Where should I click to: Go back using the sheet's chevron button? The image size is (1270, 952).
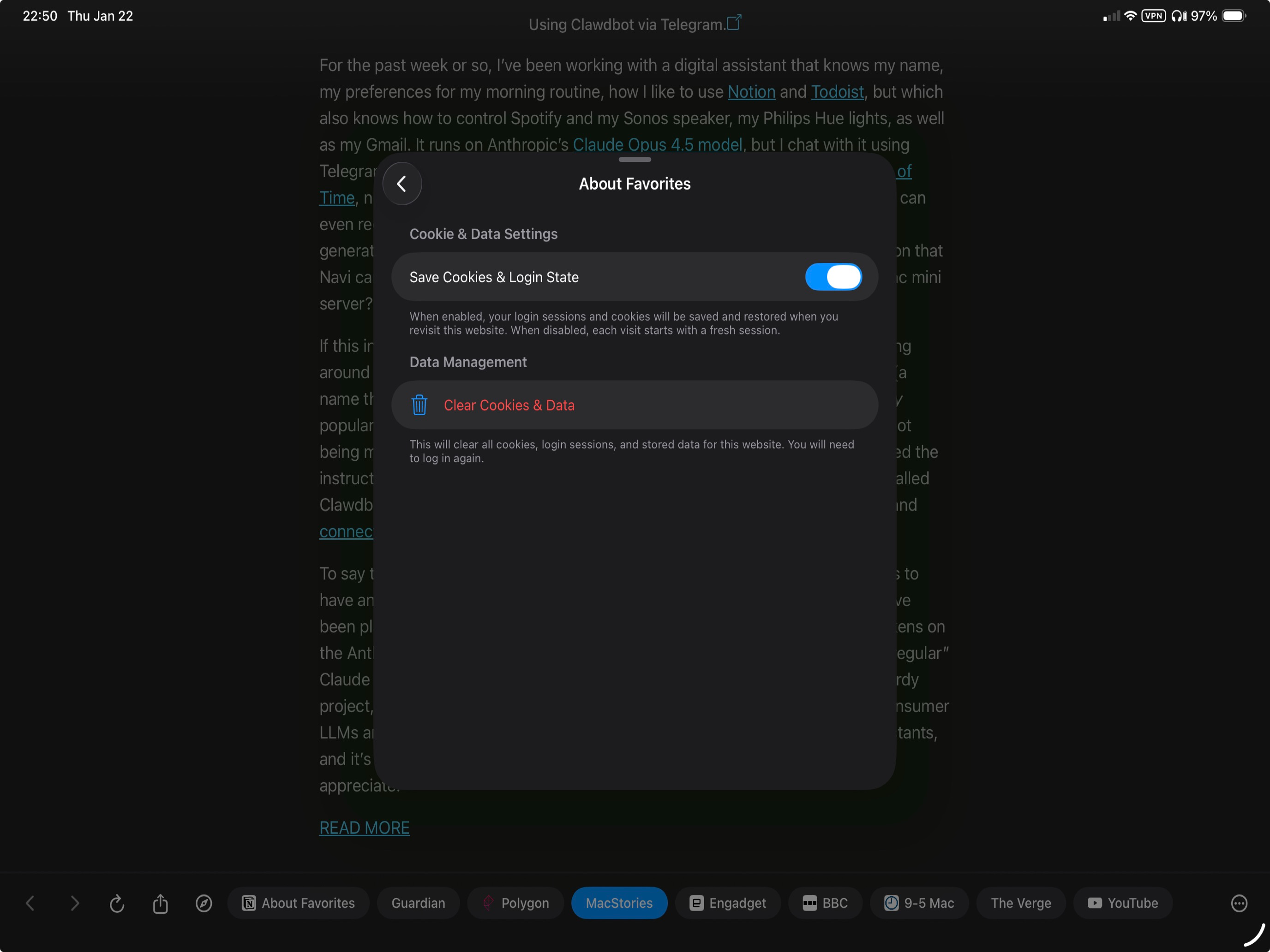[x=402, y=184]
